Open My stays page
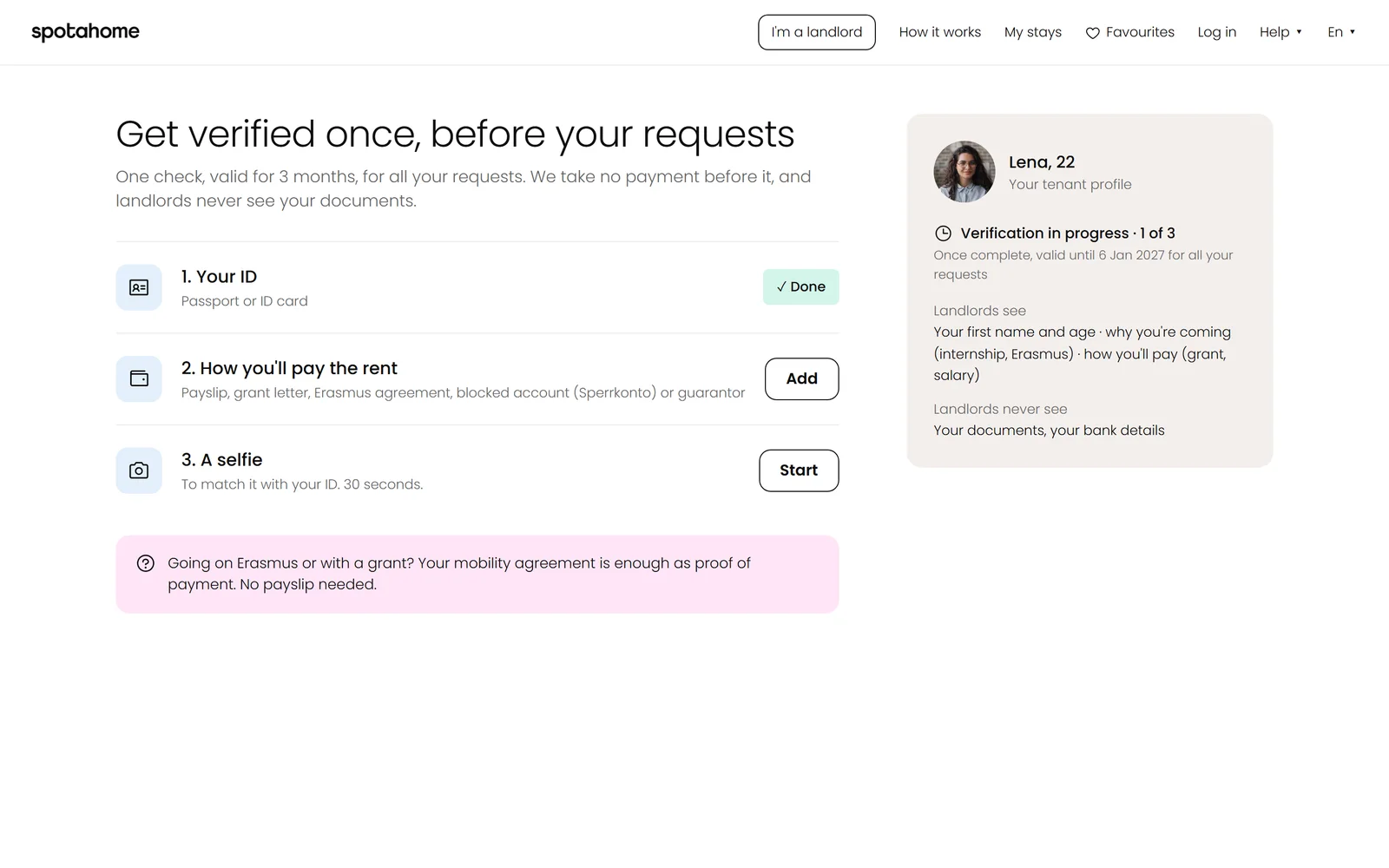Screen dimensions: 1389x868 1033,32
